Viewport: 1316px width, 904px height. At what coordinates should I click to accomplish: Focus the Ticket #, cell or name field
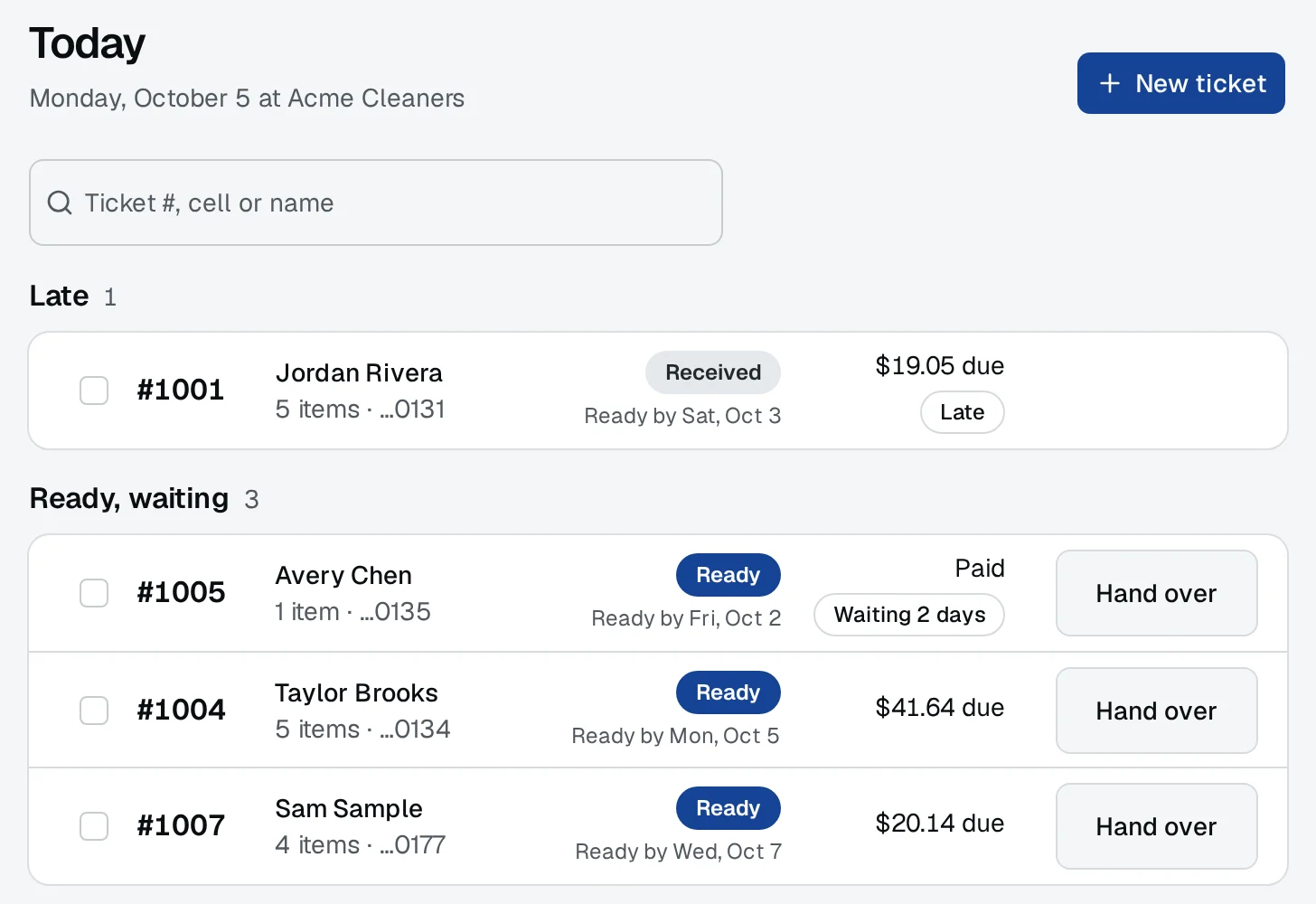click(376, 202)
